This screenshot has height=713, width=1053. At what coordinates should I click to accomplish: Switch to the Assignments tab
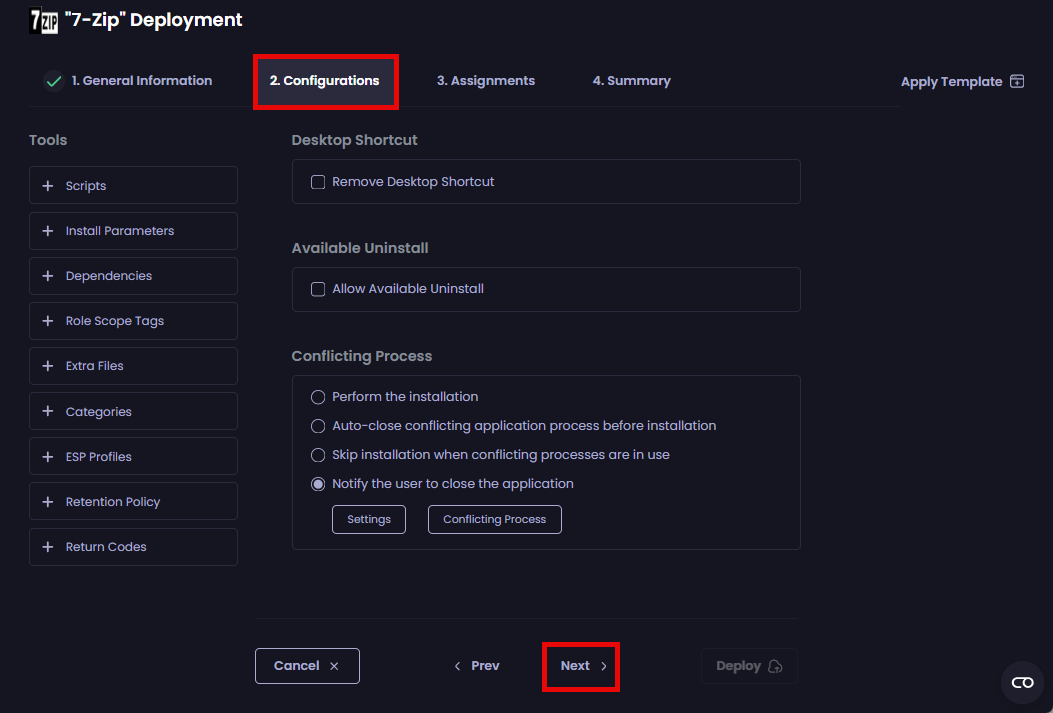(486, 80)
